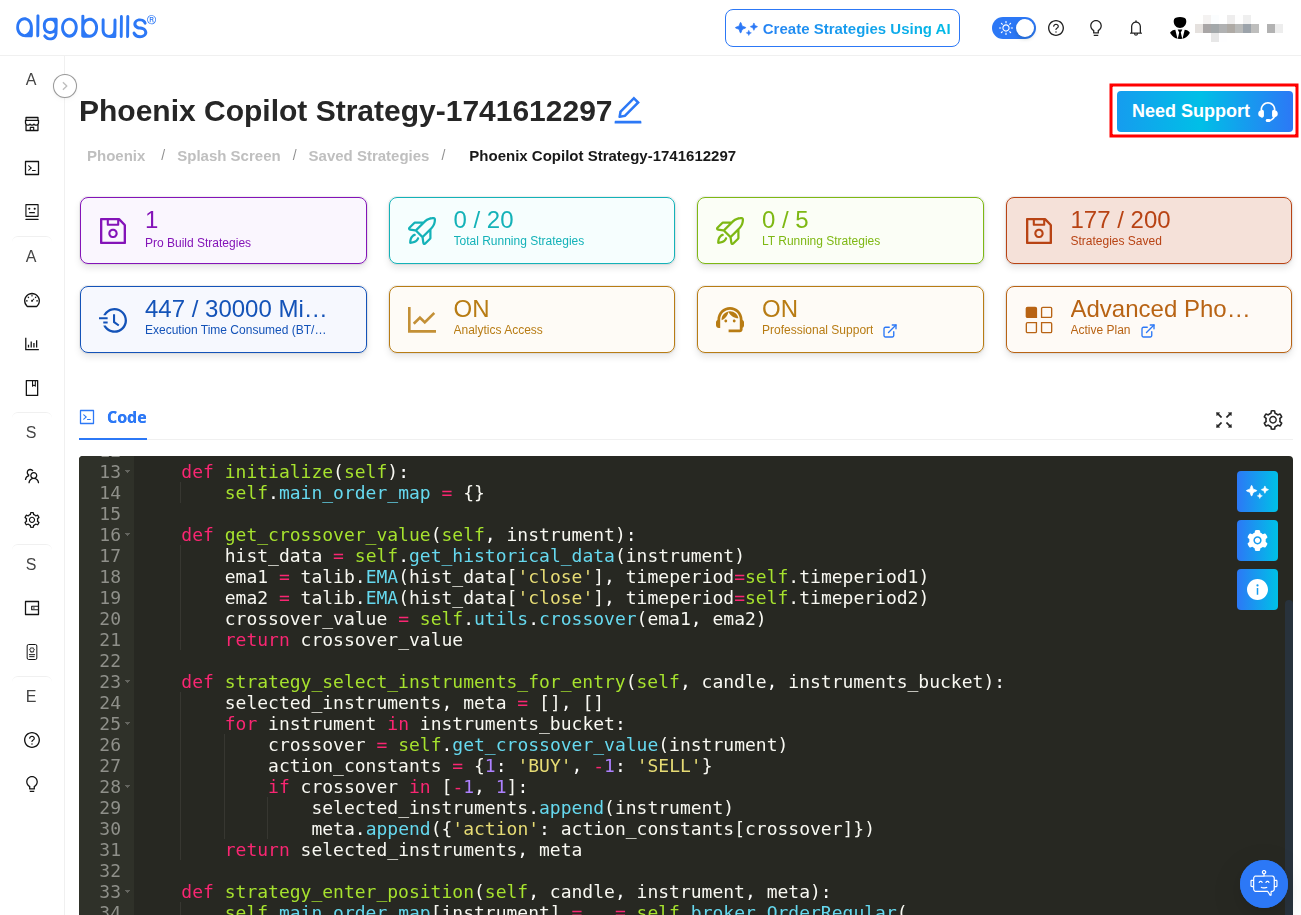Fold the get_crossover_value function at line 16
This screenshot has height=915, width=1301.
[128, 535]
